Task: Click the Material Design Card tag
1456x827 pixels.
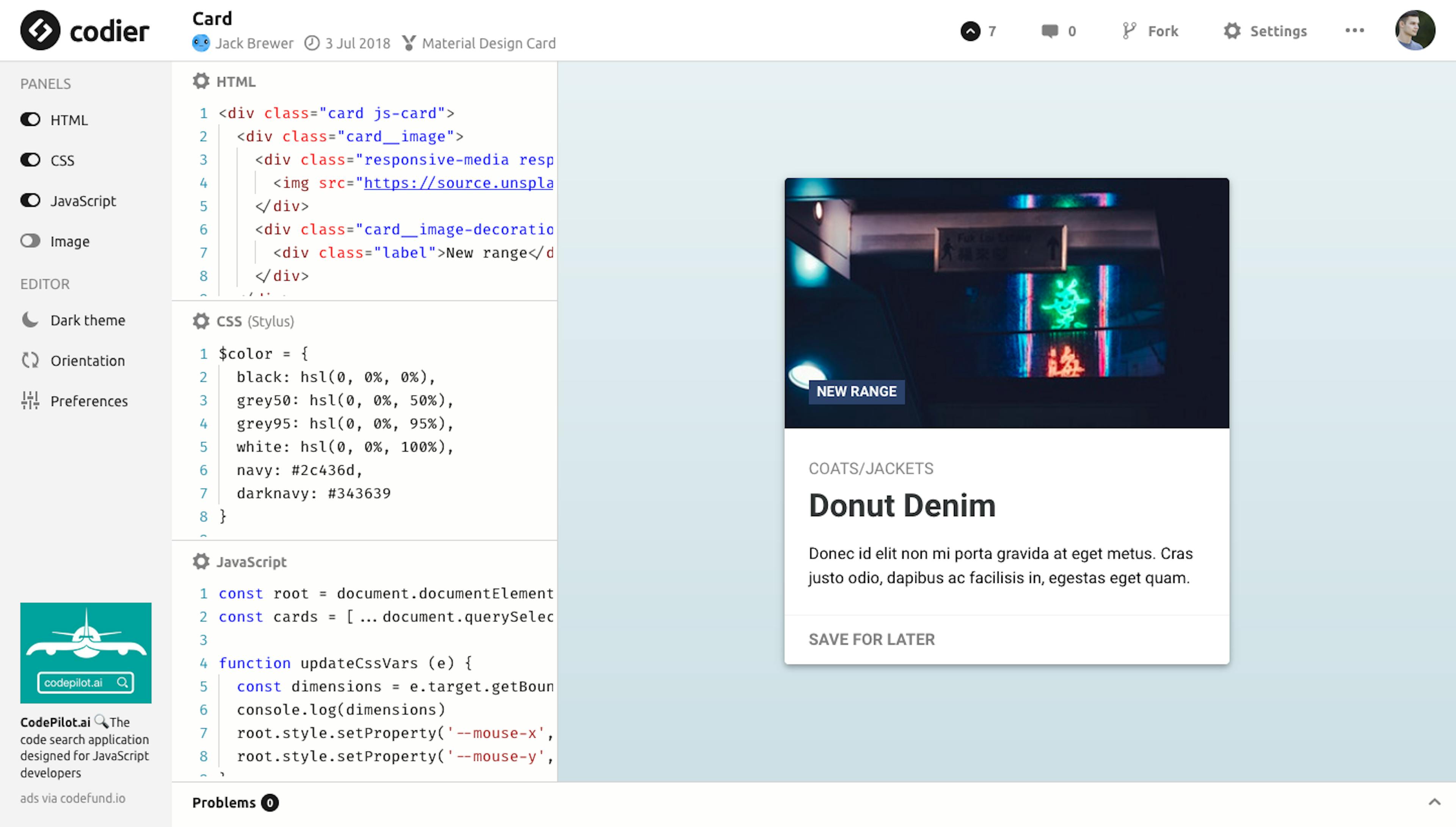Action: (487, 43)
